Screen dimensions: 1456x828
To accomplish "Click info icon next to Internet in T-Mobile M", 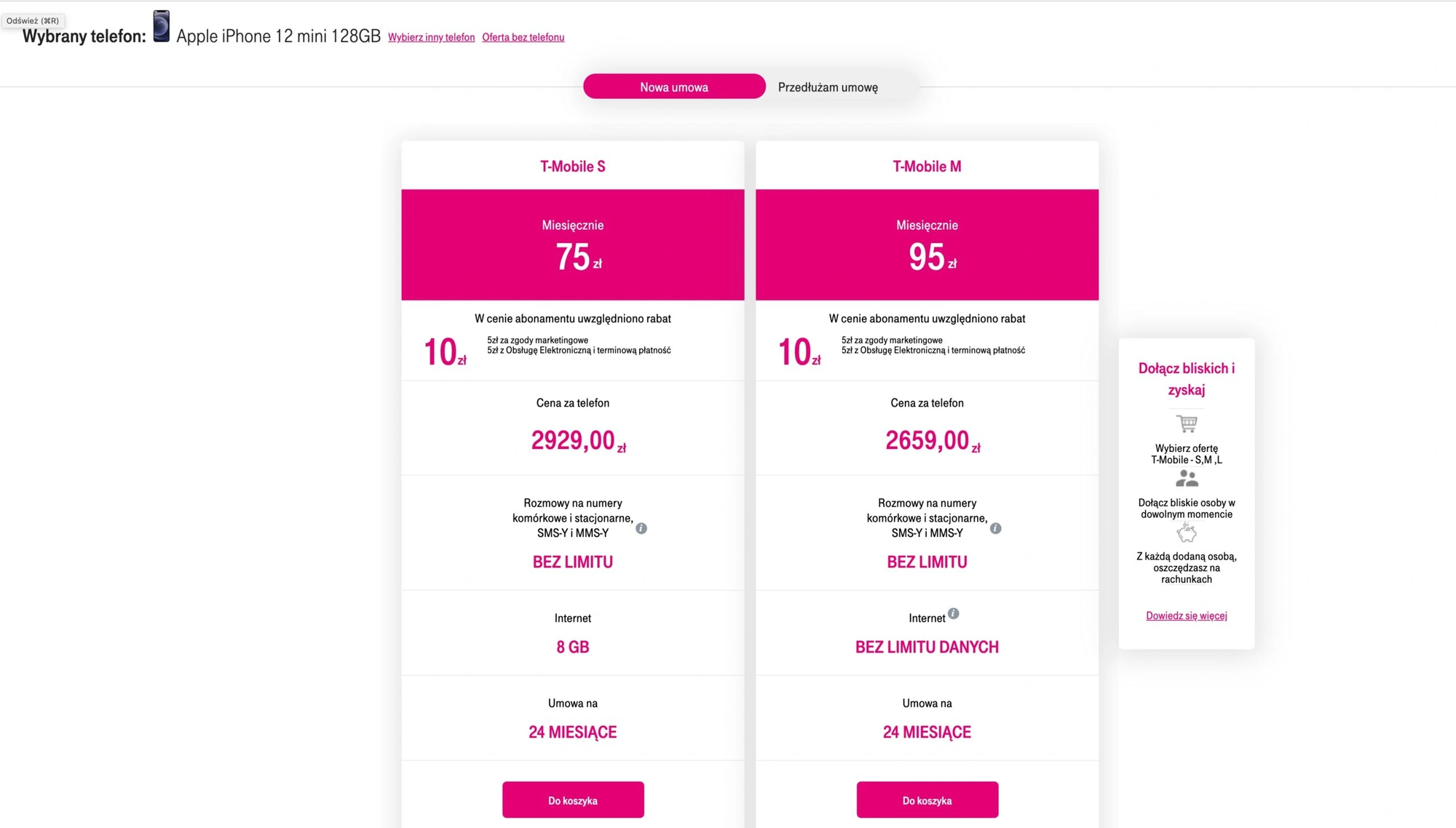I will 954,613.
